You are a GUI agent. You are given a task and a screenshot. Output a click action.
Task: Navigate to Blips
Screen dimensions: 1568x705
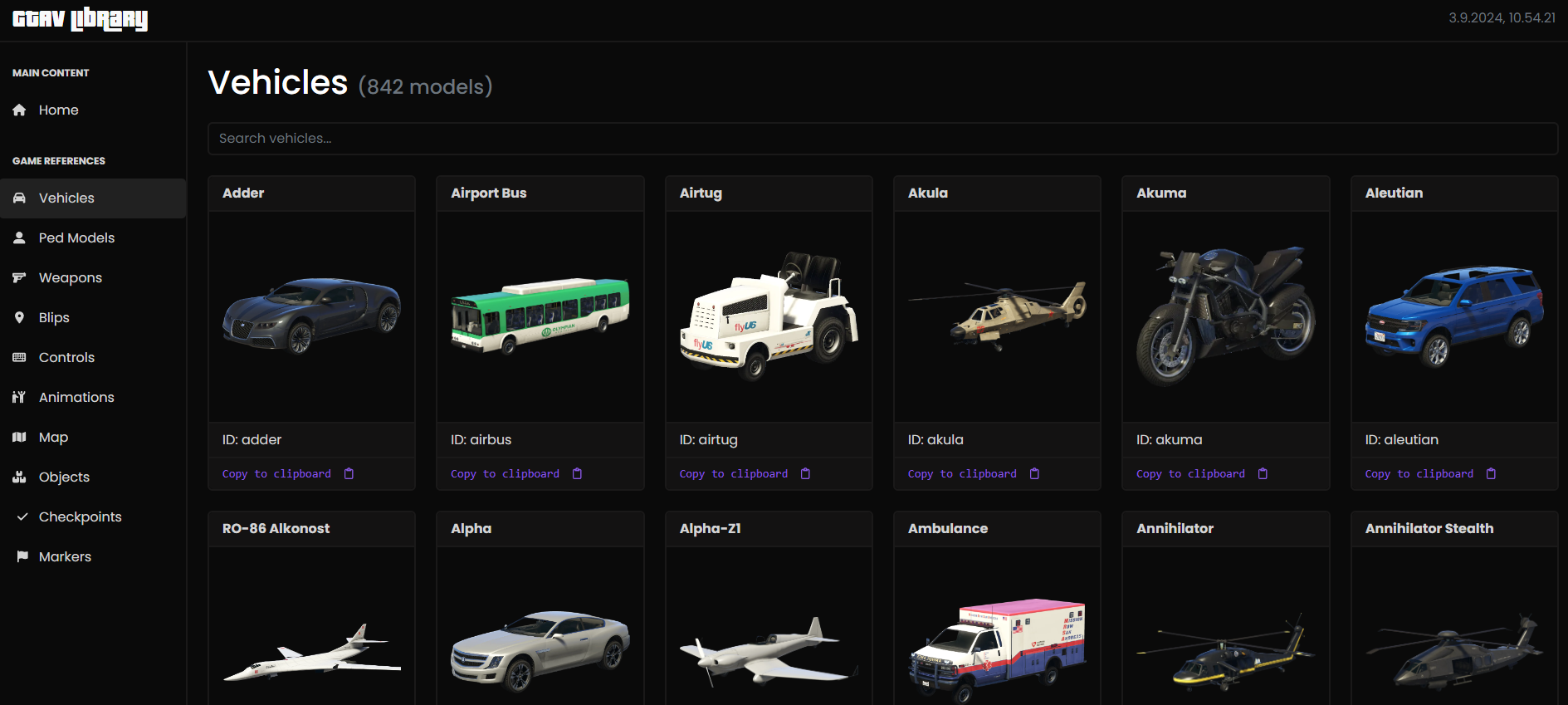click(93, 317)
